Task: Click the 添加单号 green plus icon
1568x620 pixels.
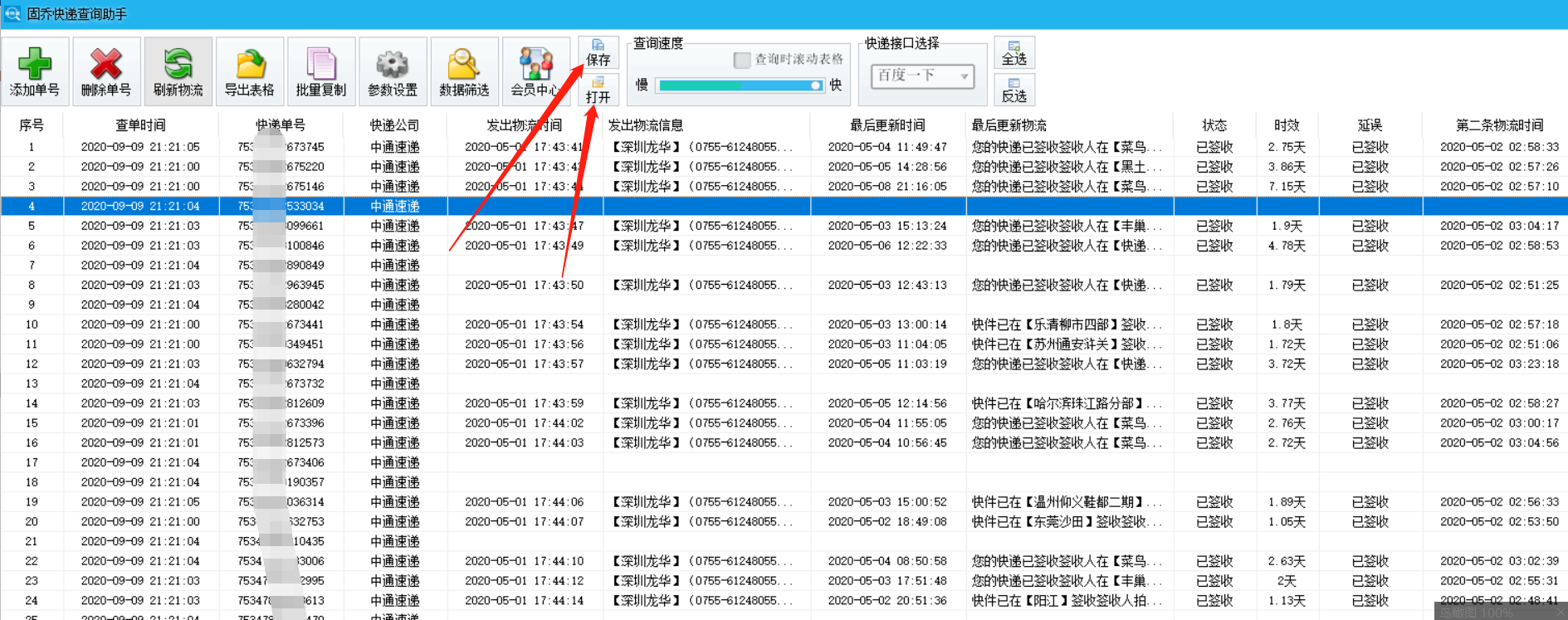Action: click(35, 64)
